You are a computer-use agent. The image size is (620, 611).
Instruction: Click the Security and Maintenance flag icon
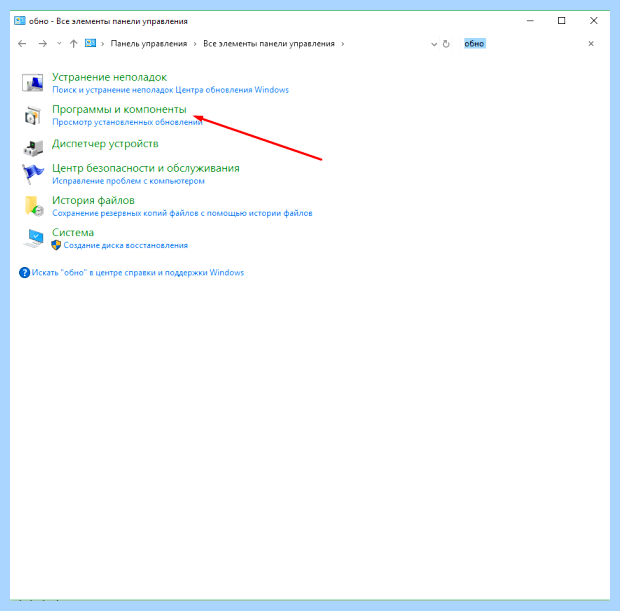32,174
